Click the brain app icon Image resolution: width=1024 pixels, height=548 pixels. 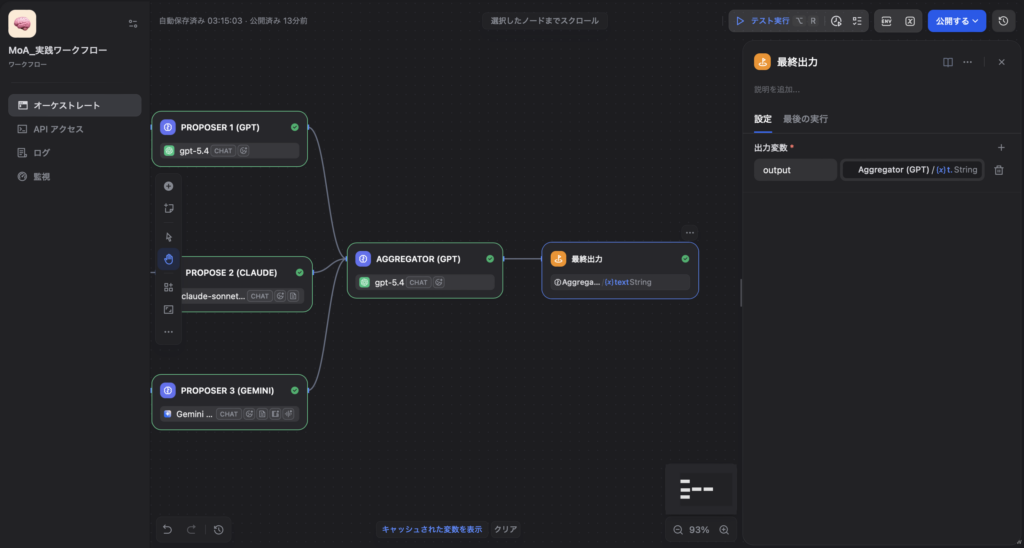(x=22, y=24)
